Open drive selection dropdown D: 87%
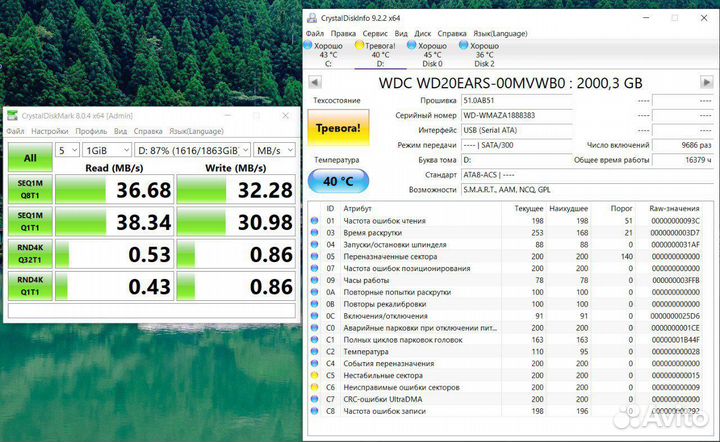Screen dimensions: 720x442 (193, 150)
